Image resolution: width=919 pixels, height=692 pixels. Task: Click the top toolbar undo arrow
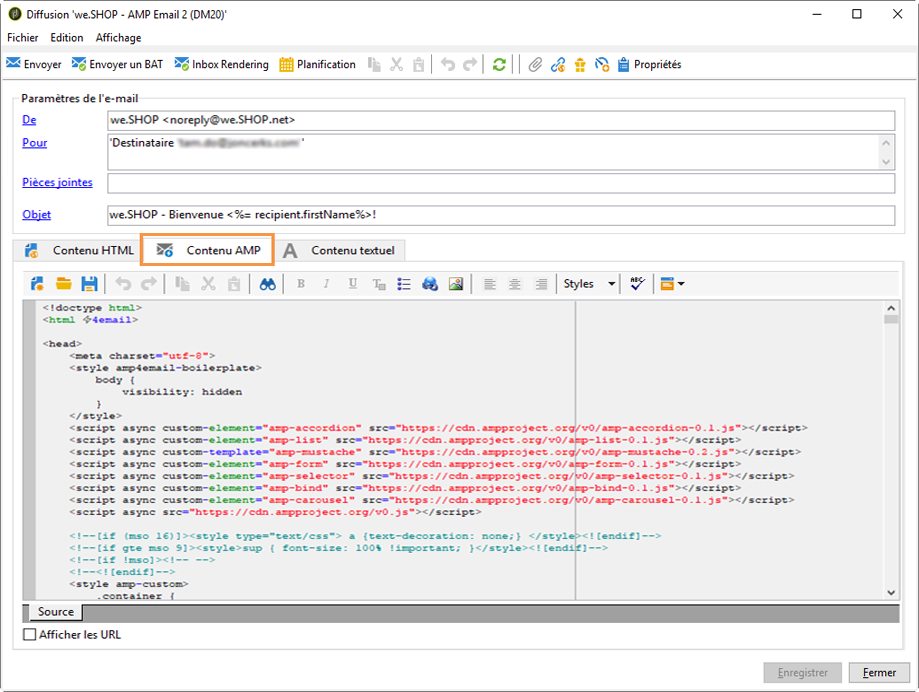pyautogui.click(x=448, y=64)
